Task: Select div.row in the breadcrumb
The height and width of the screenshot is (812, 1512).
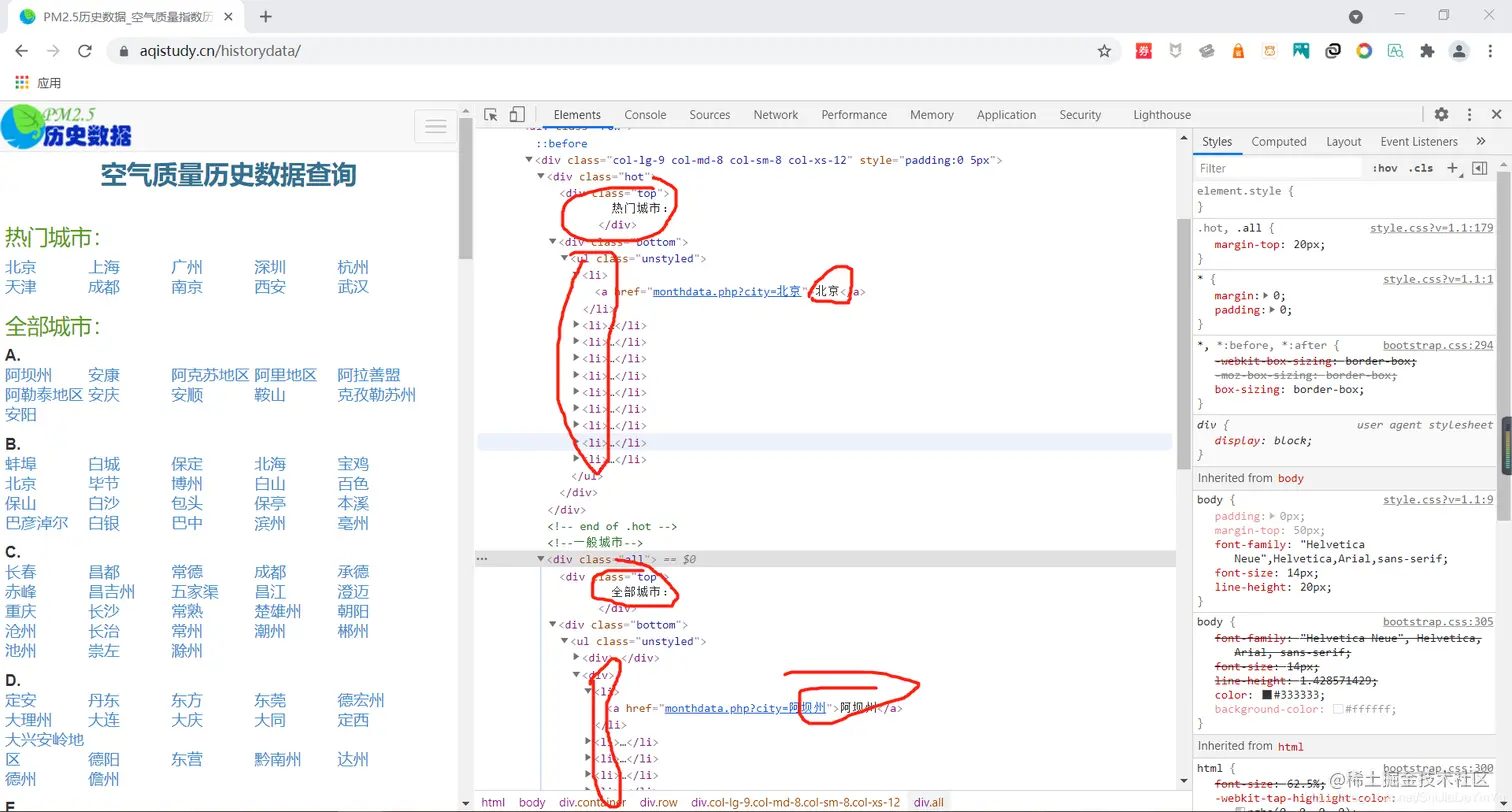Action: pos(659,802)
